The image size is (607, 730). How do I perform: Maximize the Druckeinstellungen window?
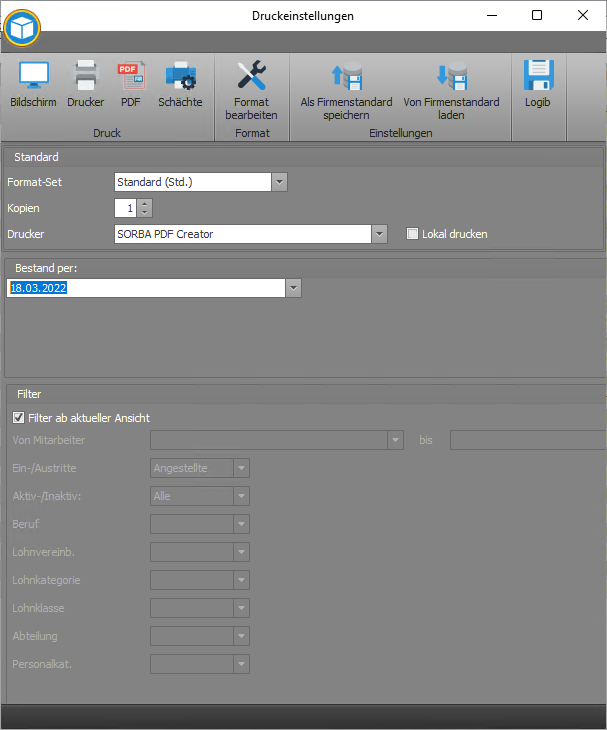pos(537,15)
